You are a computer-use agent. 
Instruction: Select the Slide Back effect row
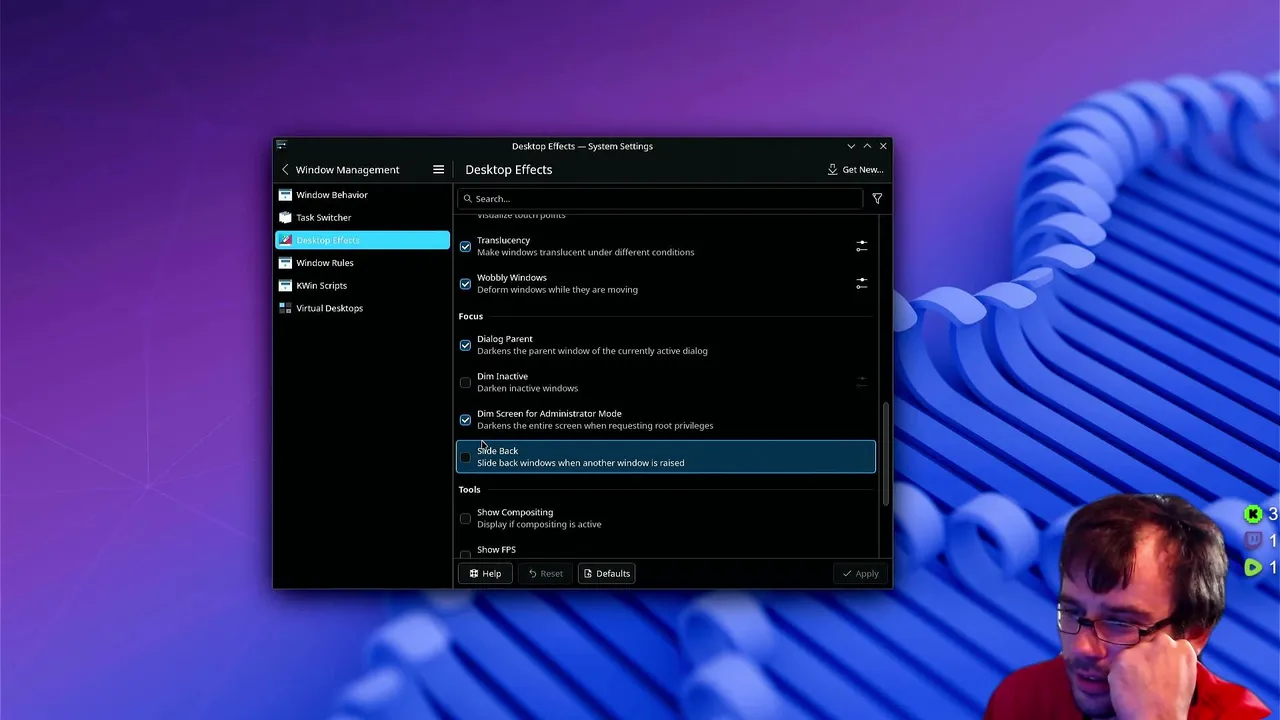click(666, 457)
